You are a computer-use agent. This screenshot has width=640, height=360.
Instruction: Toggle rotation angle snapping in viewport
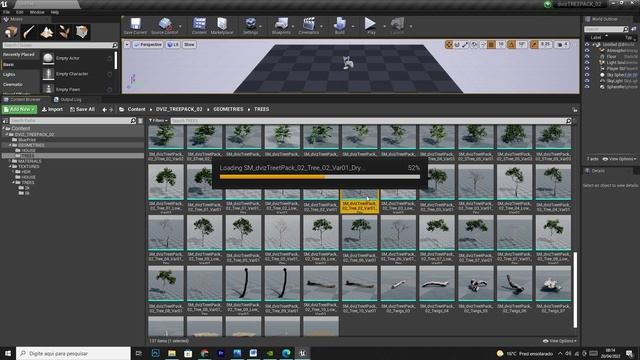pyautogui.click(x=511, y=44)
